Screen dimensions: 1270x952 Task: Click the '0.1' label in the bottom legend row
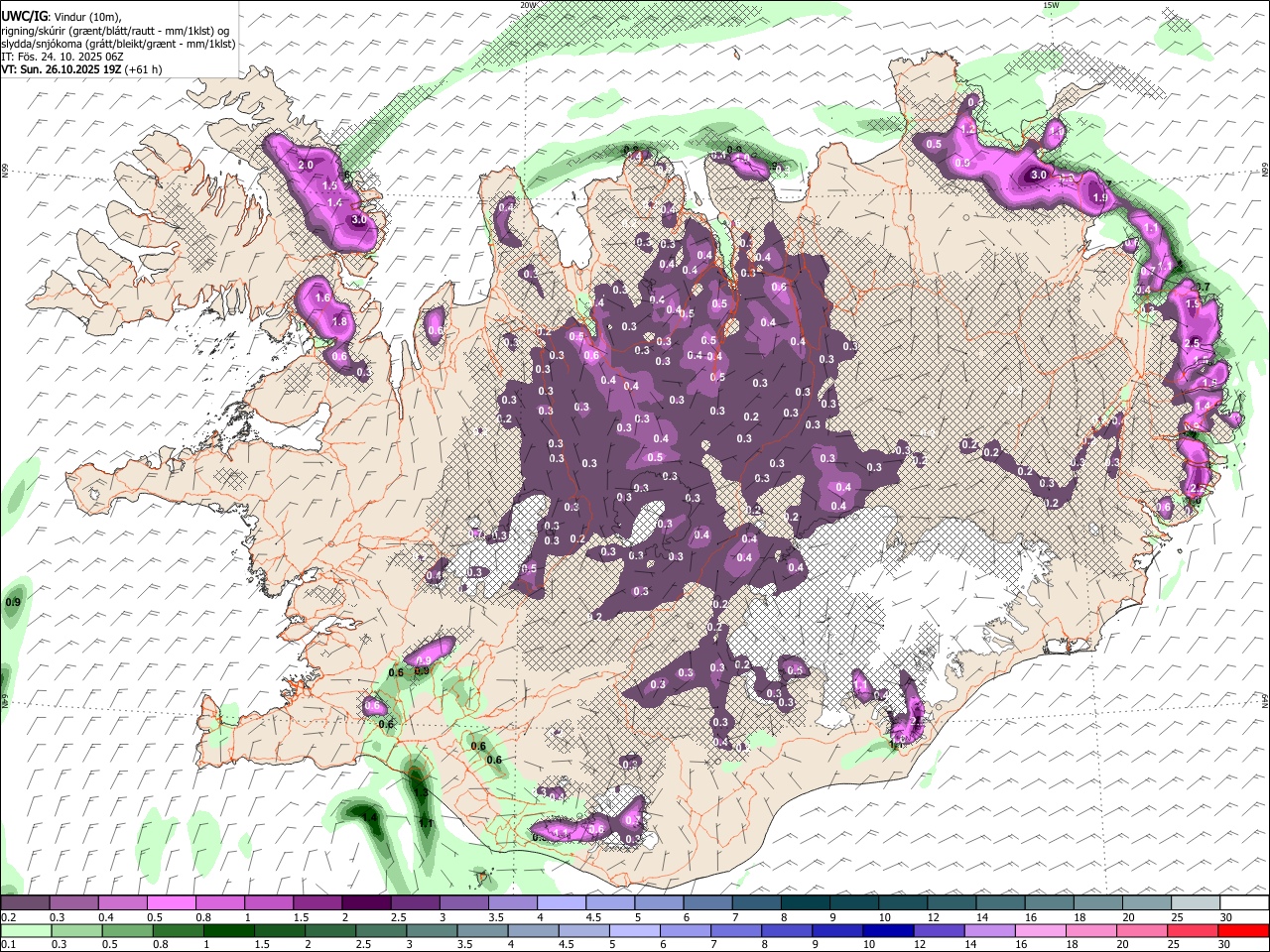pyautogui.click(x=8, y=944)
